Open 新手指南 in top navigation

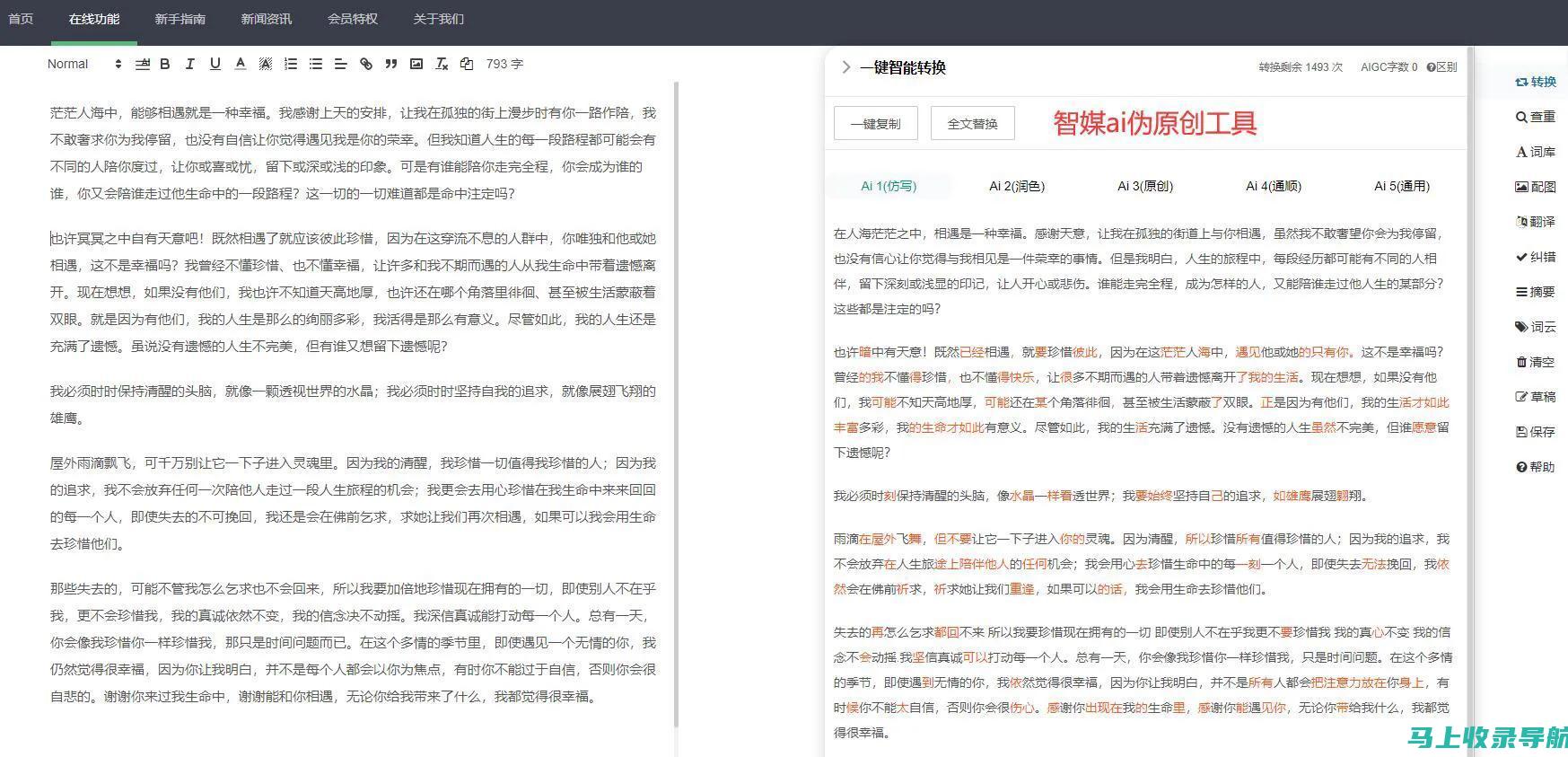click(x=180, y=19)
